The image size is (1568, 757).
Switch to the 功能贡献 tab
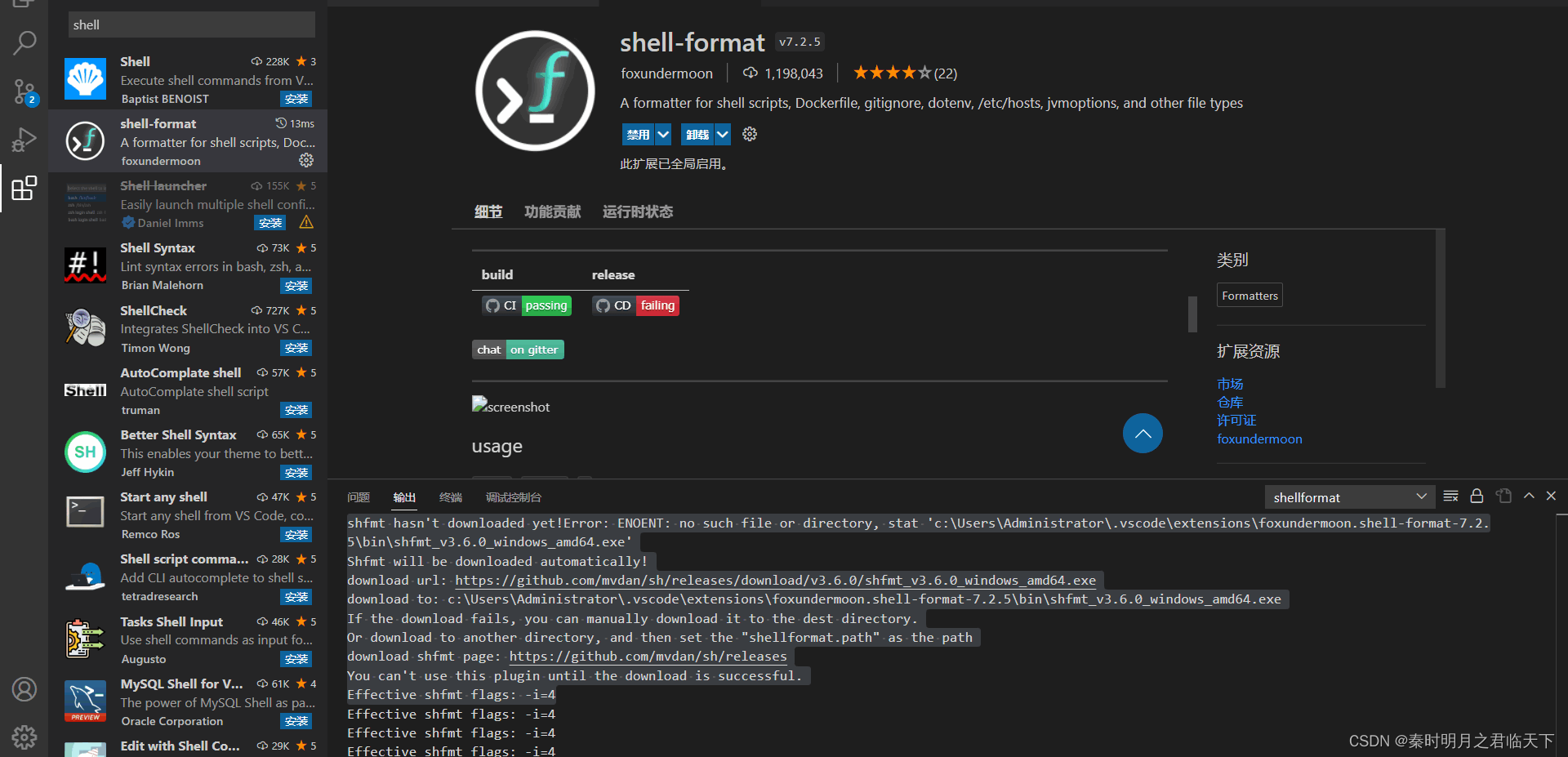(x=553, y=212)
